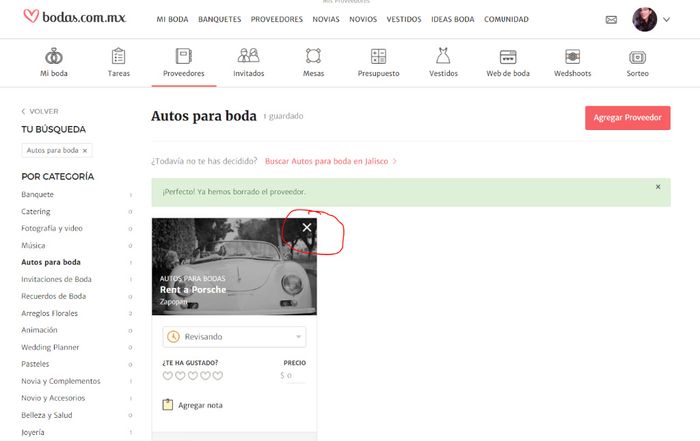The image size is (700, 441).
Task: Open the Tareas checklist icon
Action: pyautogui.click(x=118, y=56)
